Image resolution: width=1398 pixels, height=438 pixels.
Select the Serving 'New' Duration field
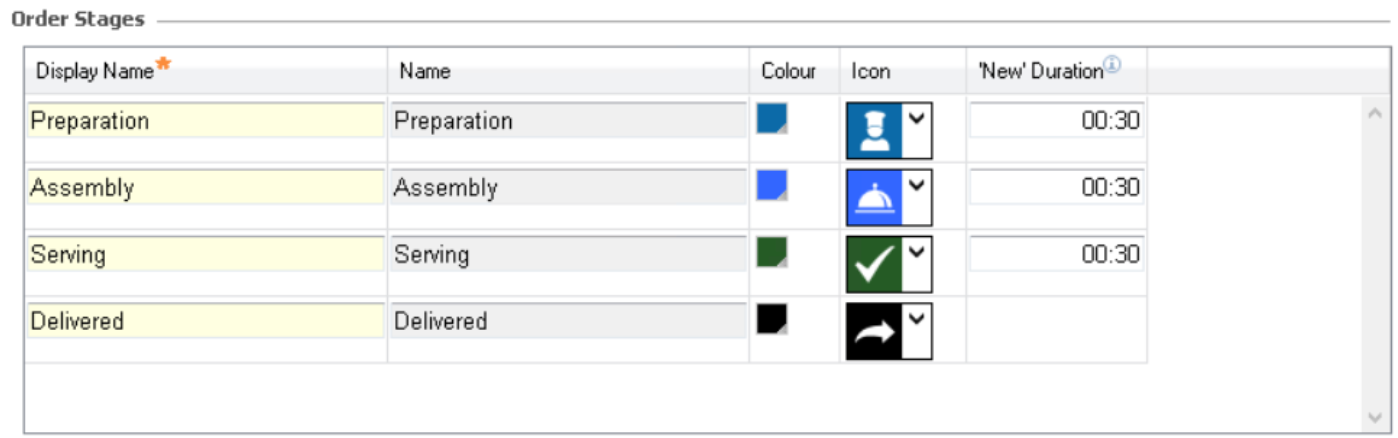click(1056, 255)
